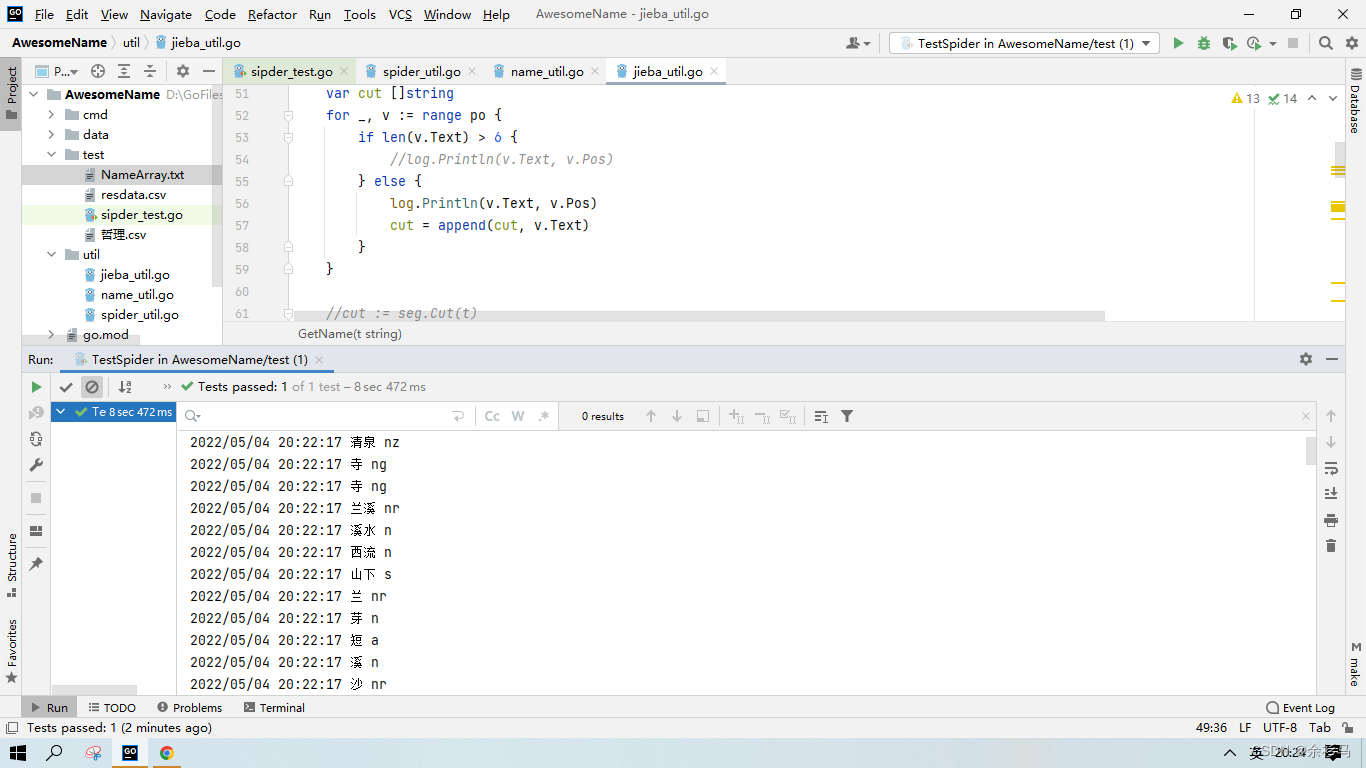The width and height of the screenshot is (1366, 768).
Task: Open Chrome from the taskbar
Action: pos(167,753)
